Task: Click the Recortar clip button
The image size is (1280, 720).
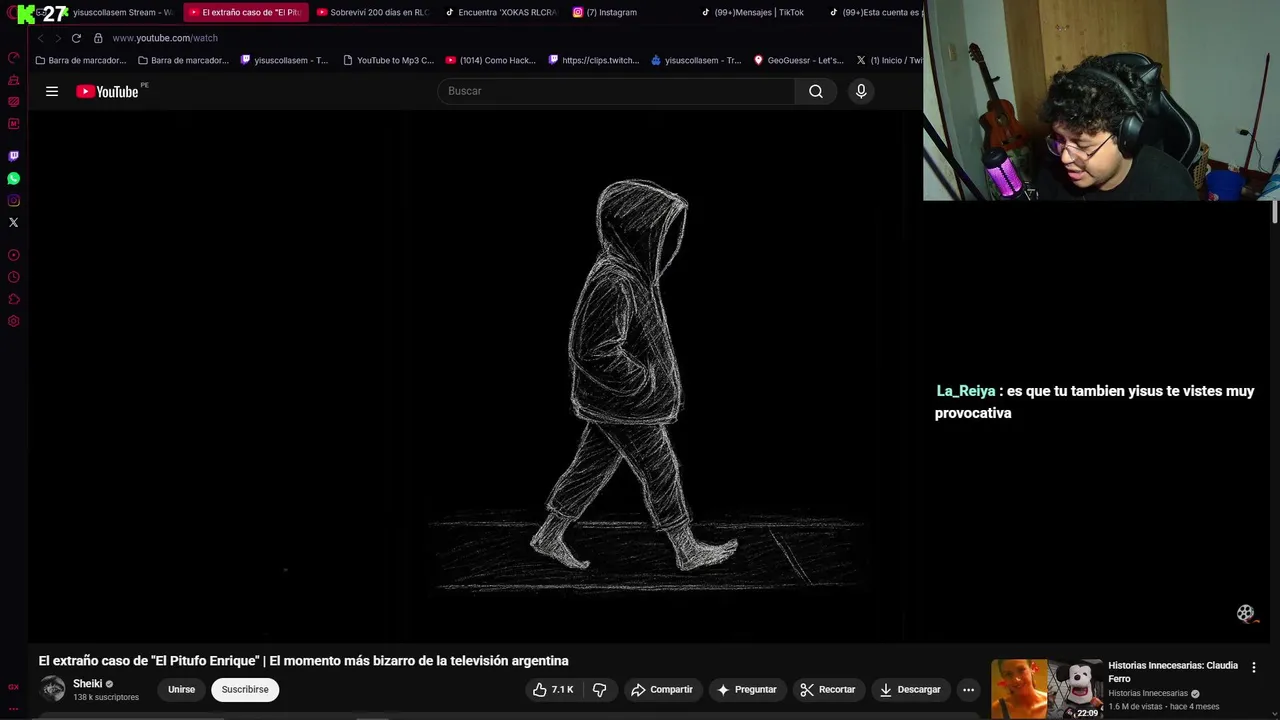Action: pos(828,689)
